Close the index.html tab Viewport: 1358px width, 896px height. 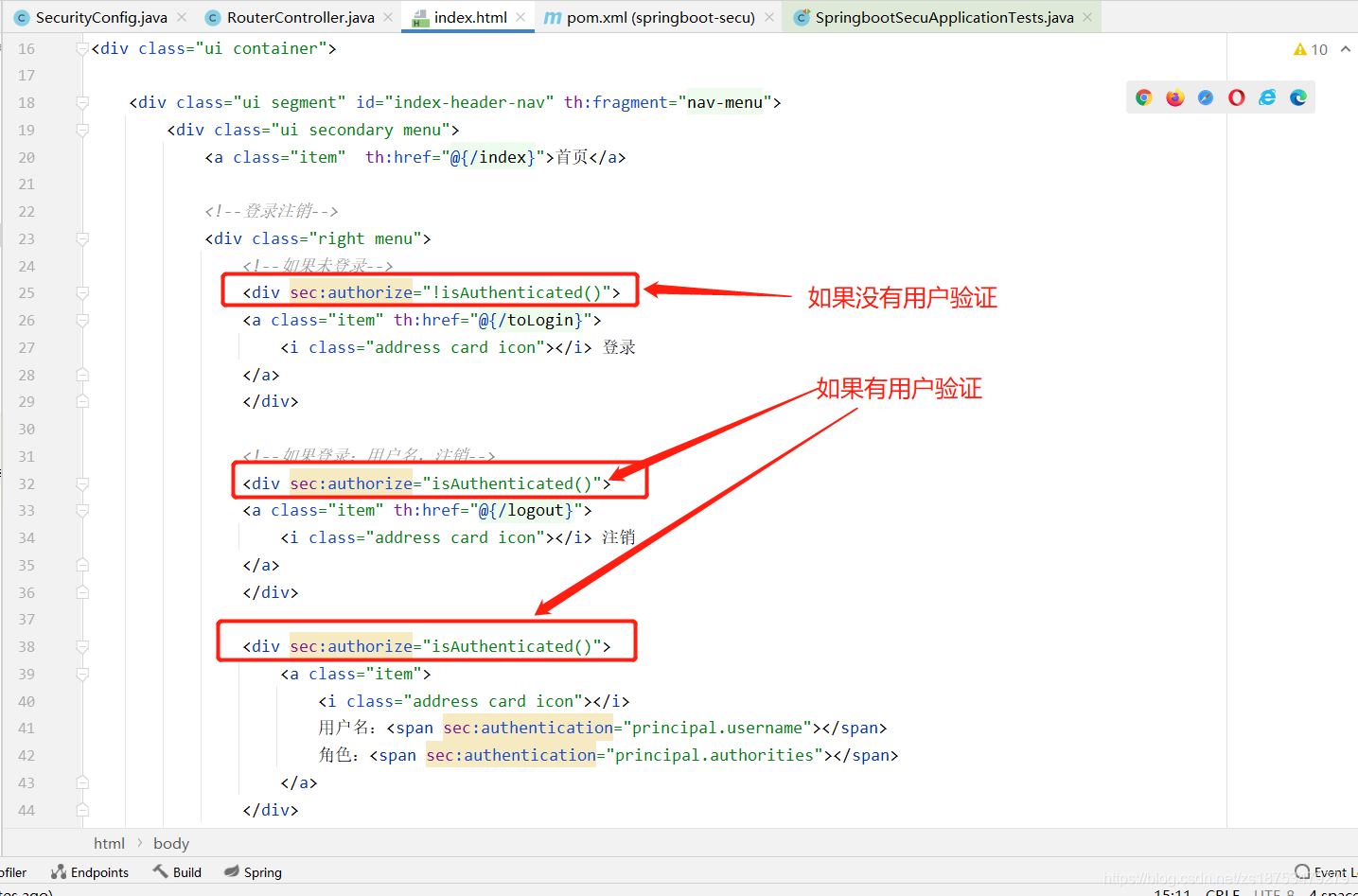pos(520,17)
